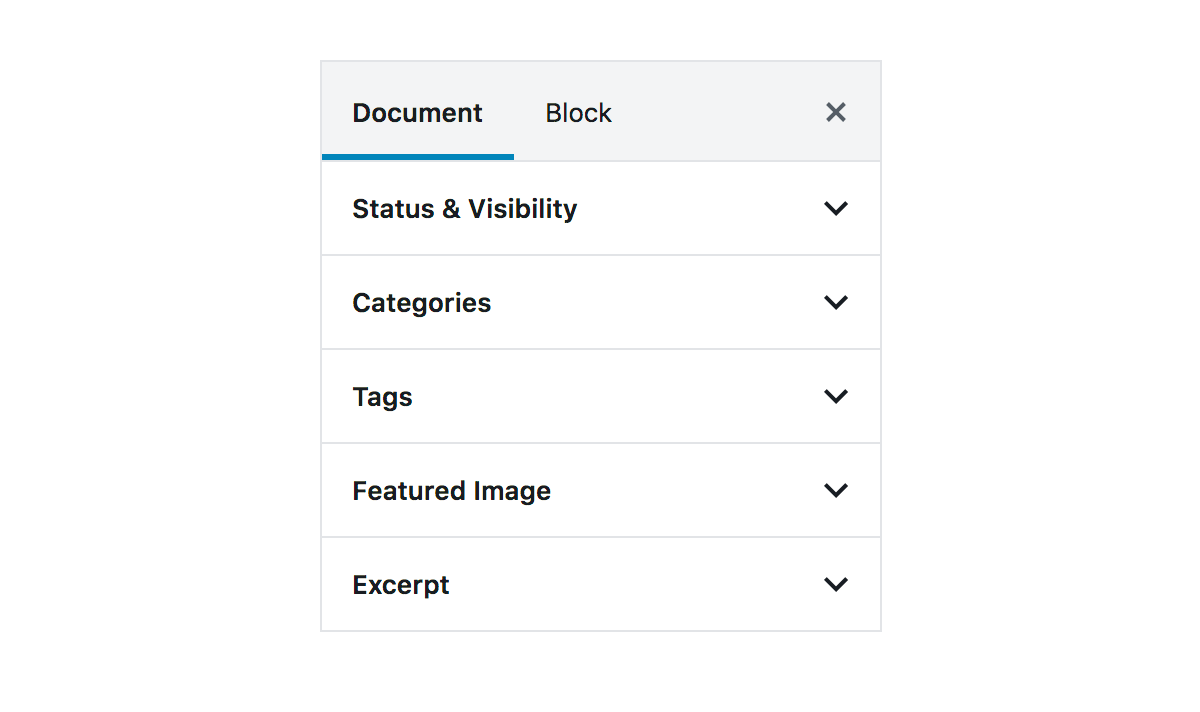This screenshot has width=1200, height=712.
Task: Select the Document tab
Action: (417, 112)
